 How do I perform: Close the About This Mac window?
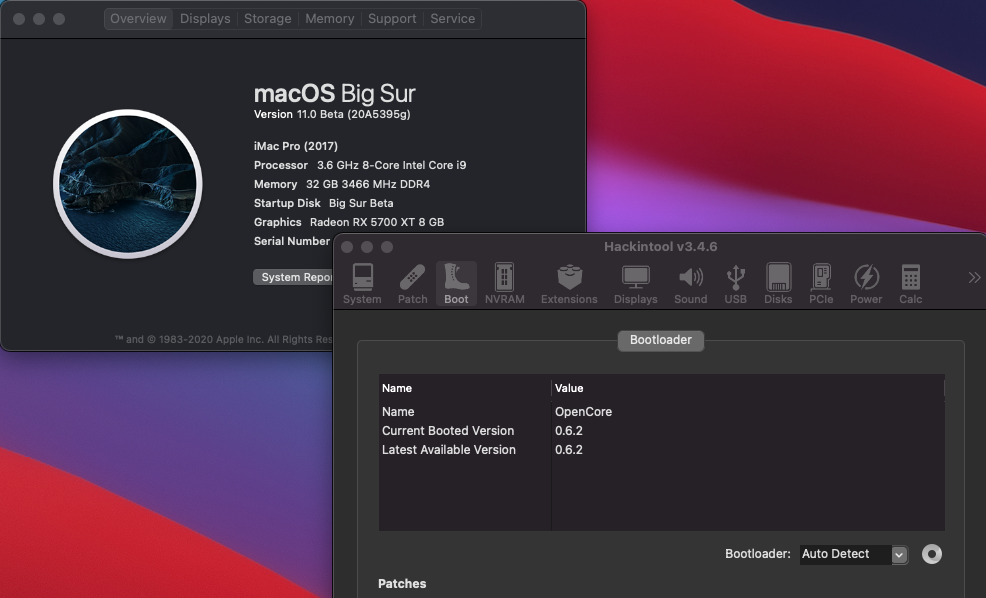[19, 19]
